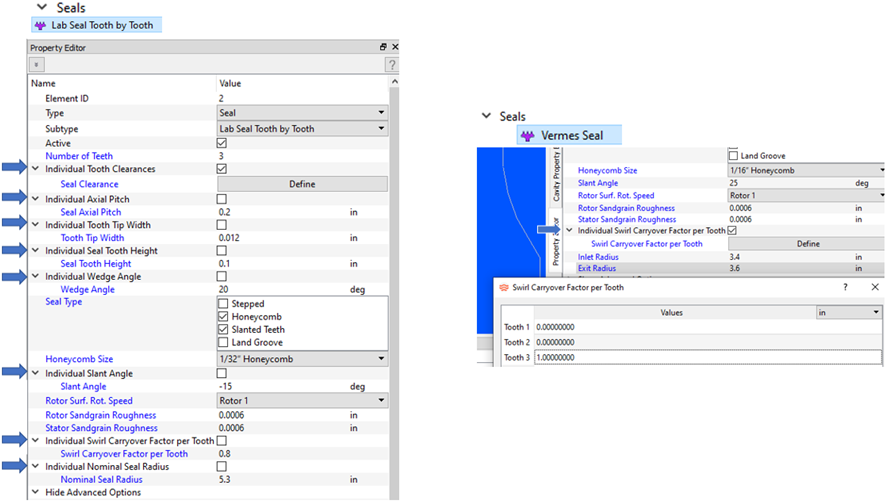Click the Vermes Seal icon

[x=527, y=136]
